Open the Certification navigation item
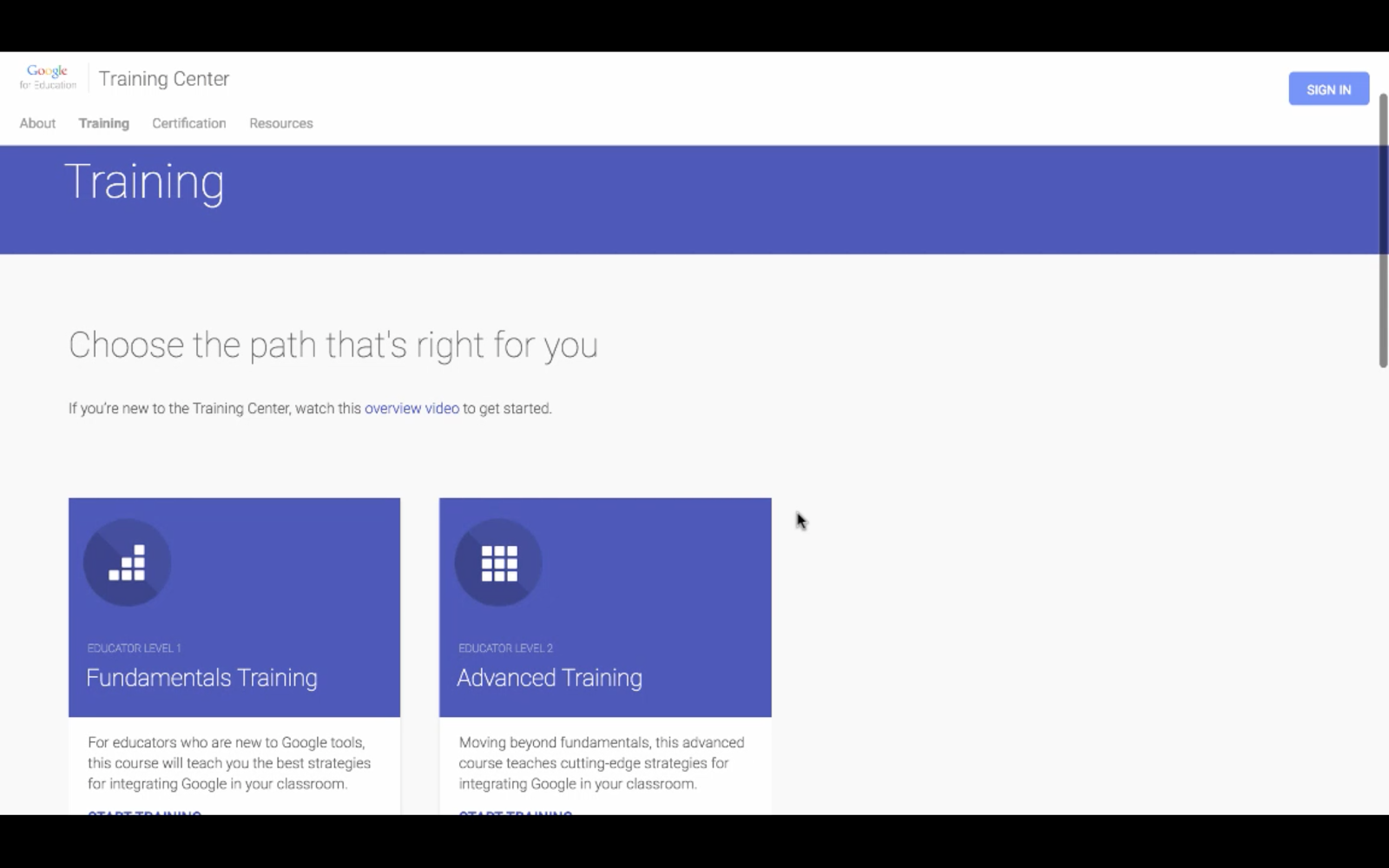The width and height of the screenshot is (1389, 868). [x=189, y=123]
